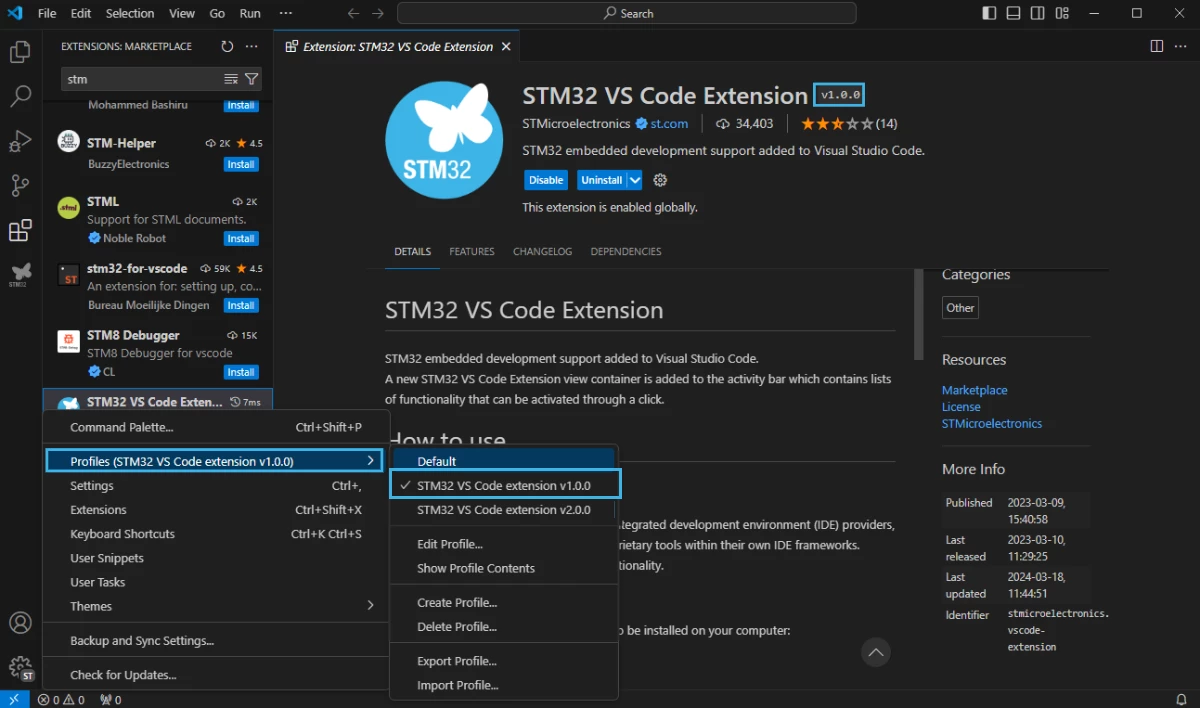Filter extensions using the funnel icon
1200x708 pixels.
coord(252,79)
